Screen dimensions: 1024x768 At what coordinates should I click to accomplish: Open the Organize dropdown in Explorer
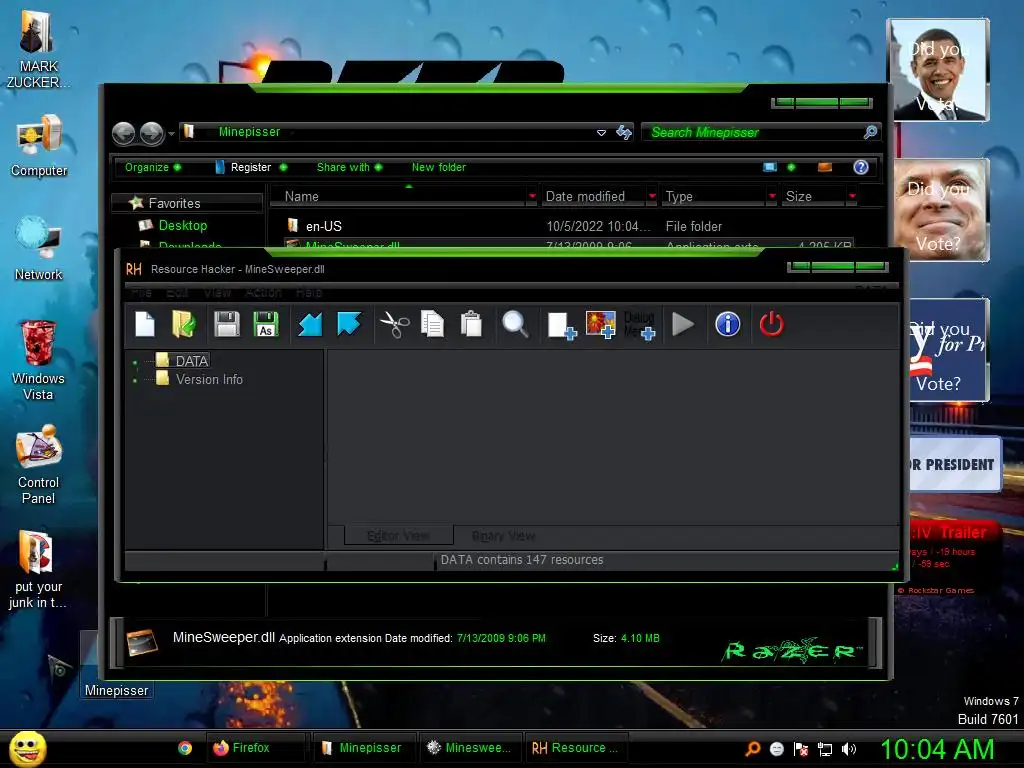point(153,167)
